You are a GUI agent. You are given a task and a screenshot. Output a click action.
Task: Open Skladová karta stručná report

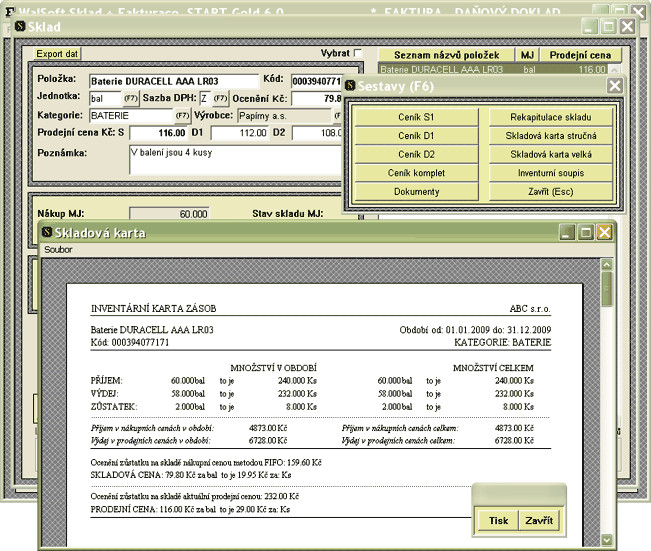point(551,136)
